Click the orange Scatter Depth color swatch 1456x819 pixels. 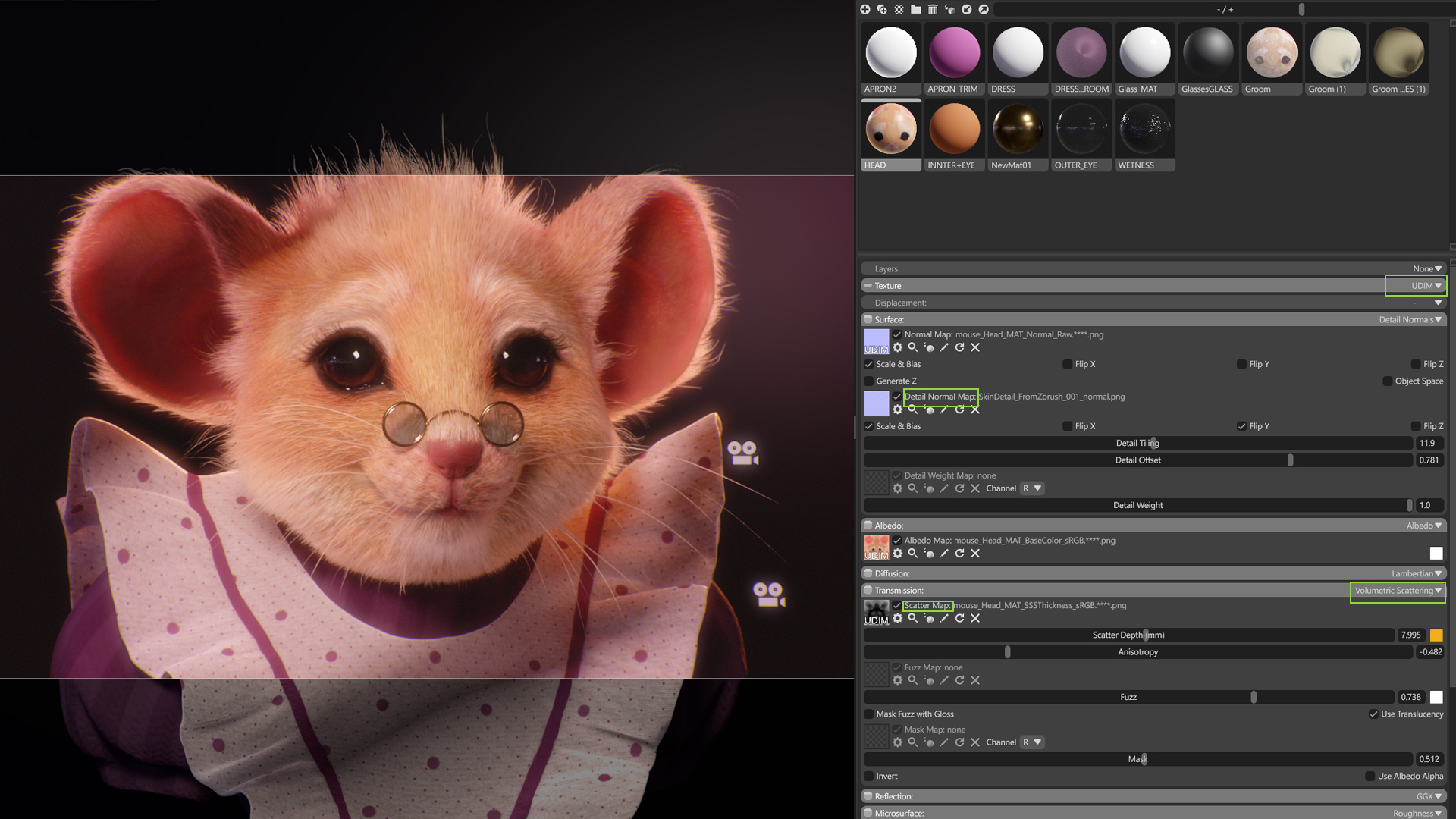coord(1436,635)
